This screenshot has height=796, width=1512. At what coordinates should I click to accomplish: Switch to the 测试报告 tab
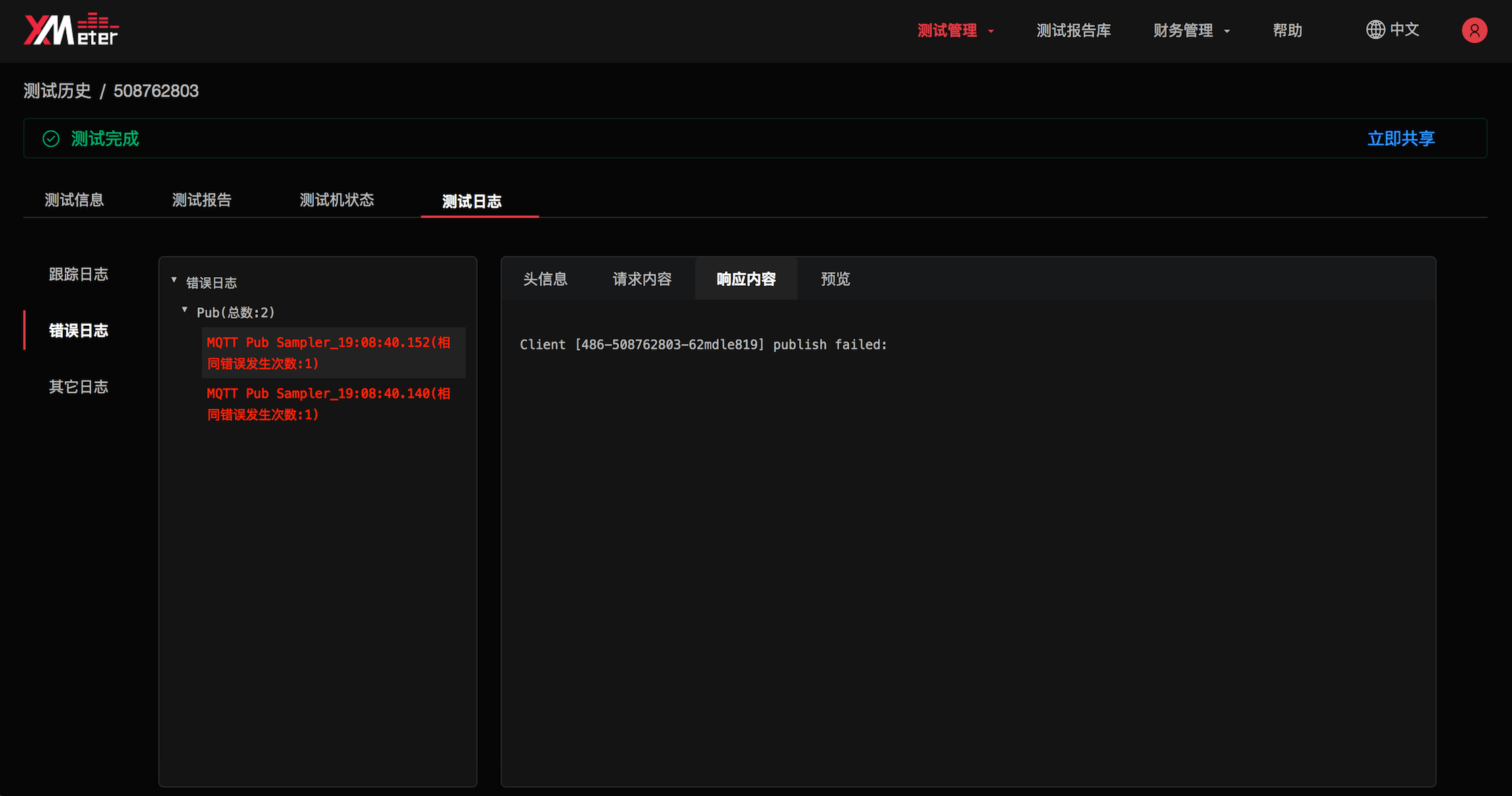(x=201, y=200)
